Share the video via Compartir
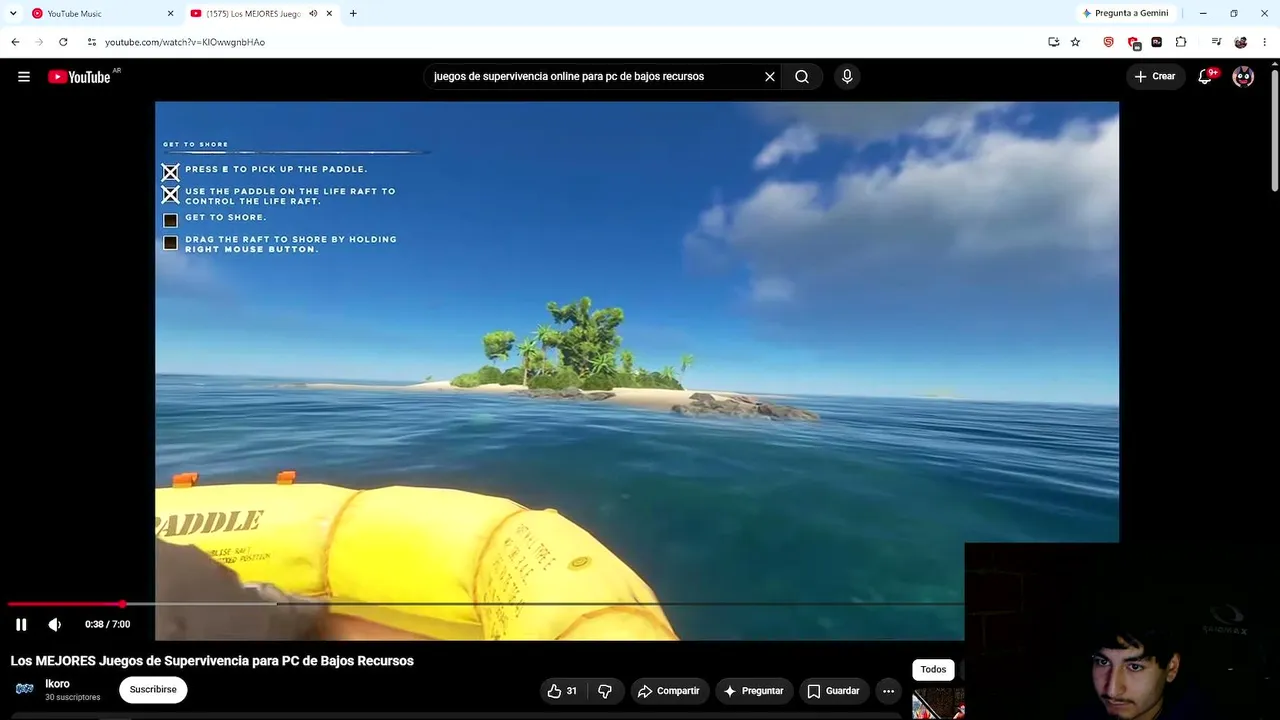 click(x=669, y=691)
